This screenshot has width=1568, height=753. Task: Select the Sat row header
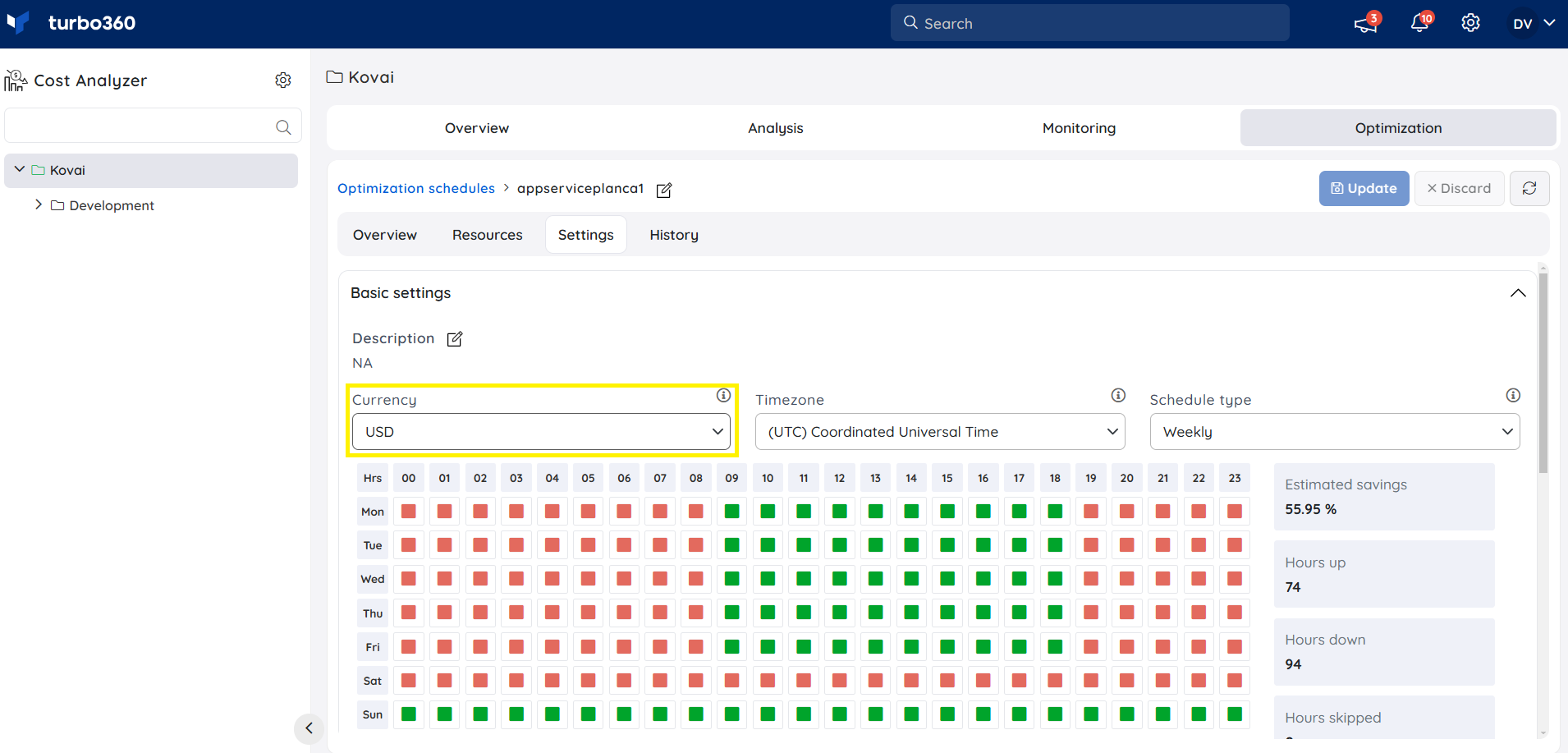[x=373, y=681]
